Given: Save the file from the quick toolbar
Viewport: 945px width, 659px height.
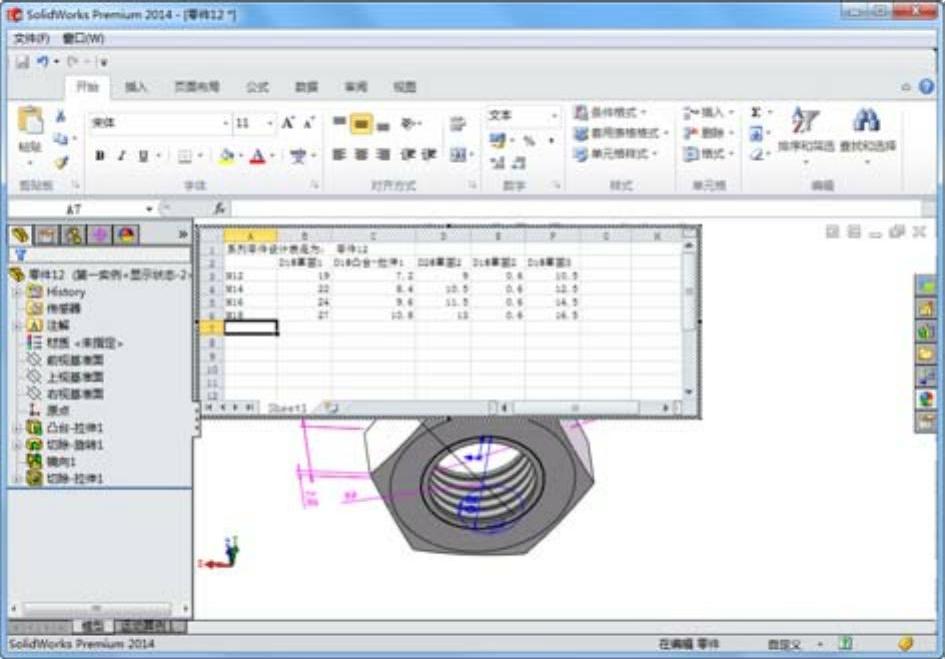Looking at the screenshot, I should point(22,61).
